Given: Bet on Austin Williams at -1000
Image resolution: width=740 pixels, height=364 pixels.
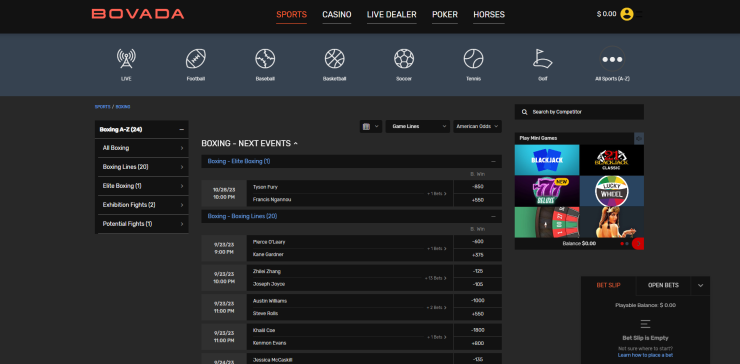Looking at the screenshot, I should click(x=478, y=301).
